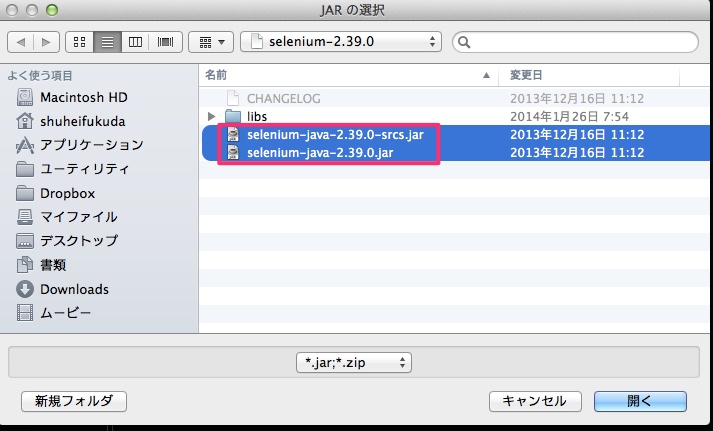
Task: Go back with the left arrow button
Action: [x=20, y=42]
